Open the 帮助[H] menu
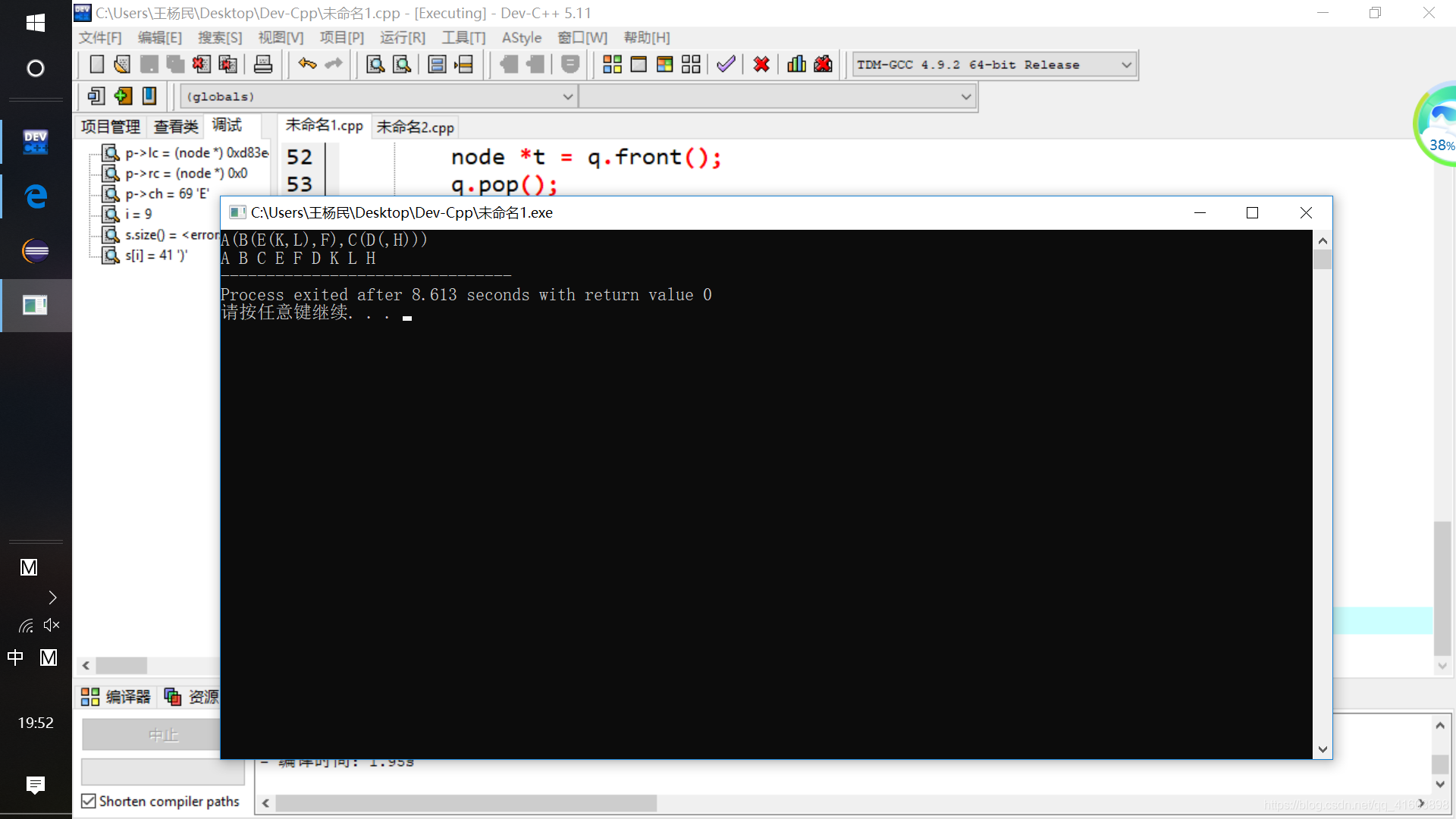The width and height of the screenshot is (1456, 819). click(647, 38)
